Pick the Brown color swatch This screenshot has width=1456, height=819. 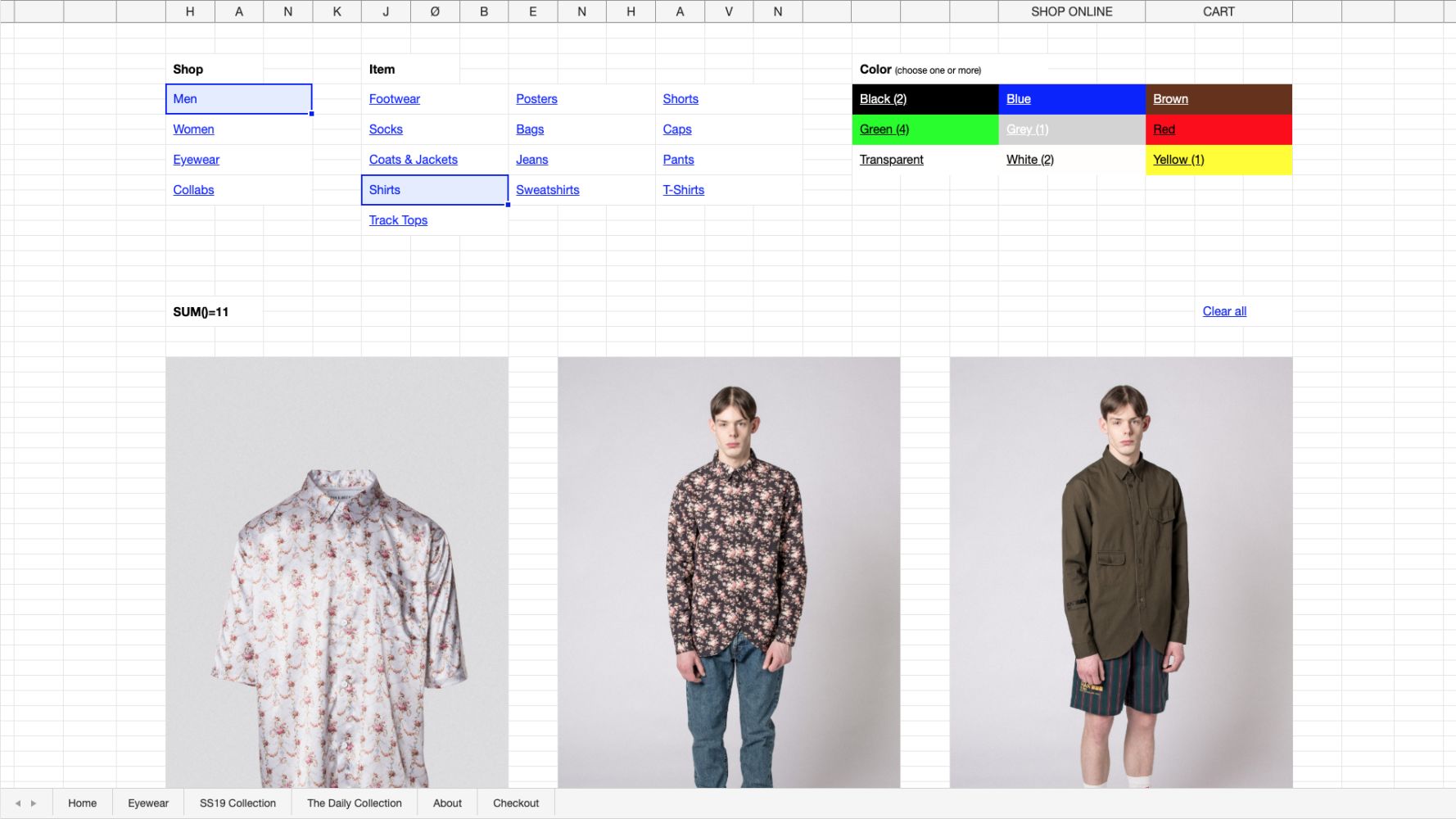(1219, 99)
